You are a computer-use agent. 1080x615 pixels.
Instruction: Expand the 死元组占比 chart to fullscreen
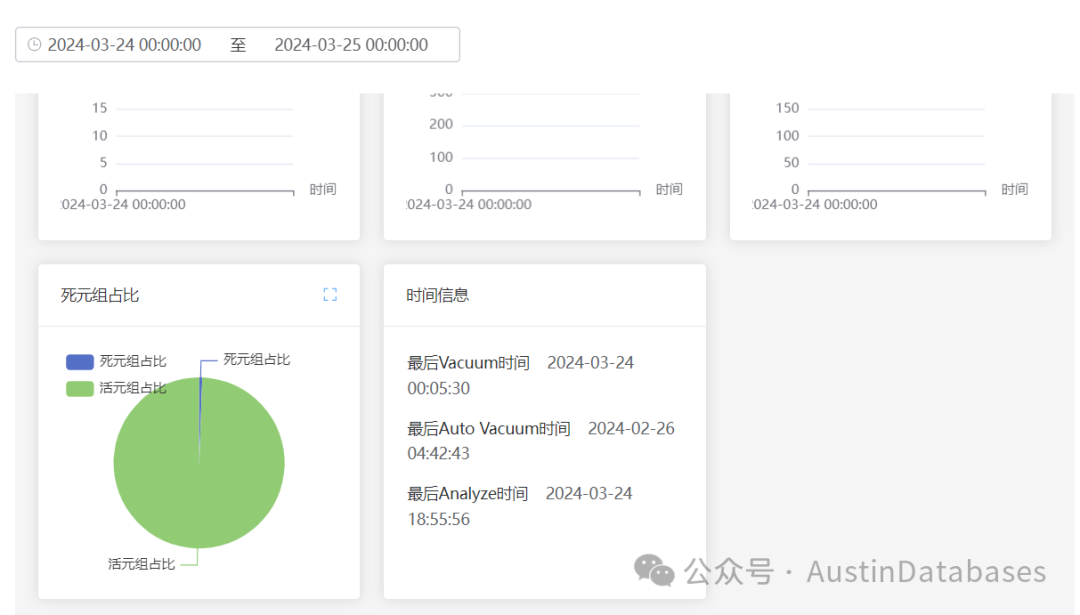click(330, 295)
